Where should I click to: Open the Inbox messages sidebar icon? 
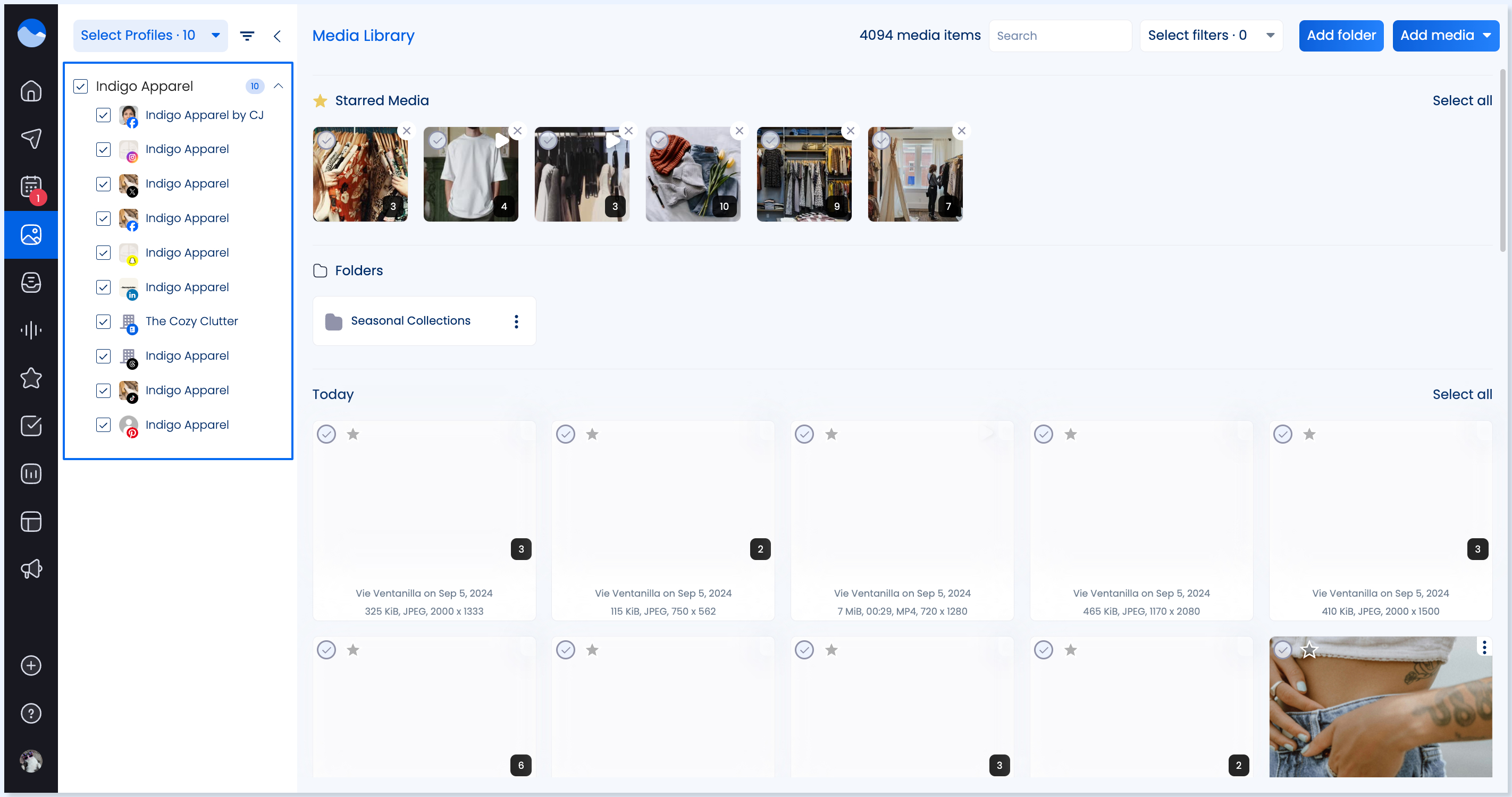pyautogui.click(x=30, y=282)
